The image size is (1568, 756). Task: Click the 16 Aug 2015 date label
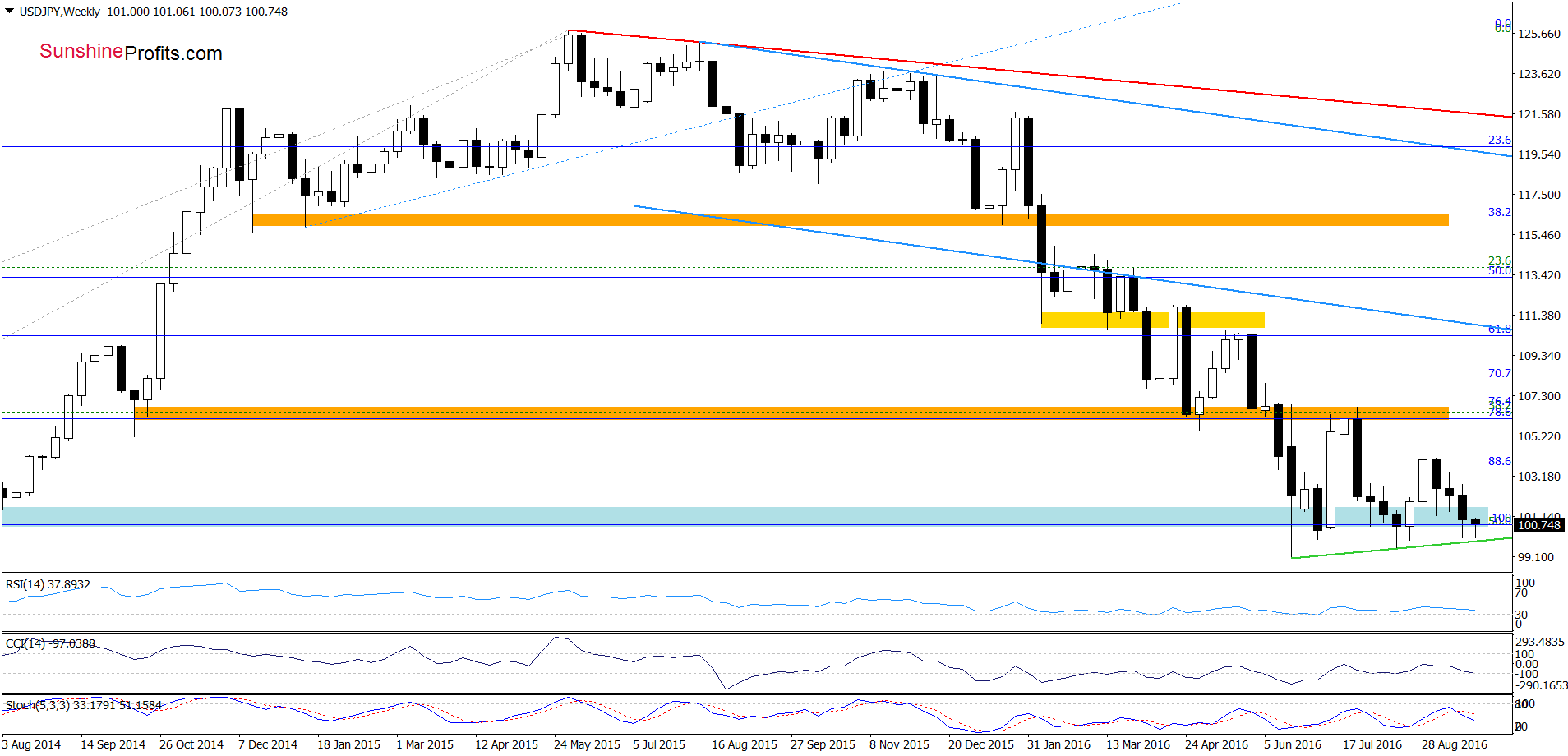(745, 744)
